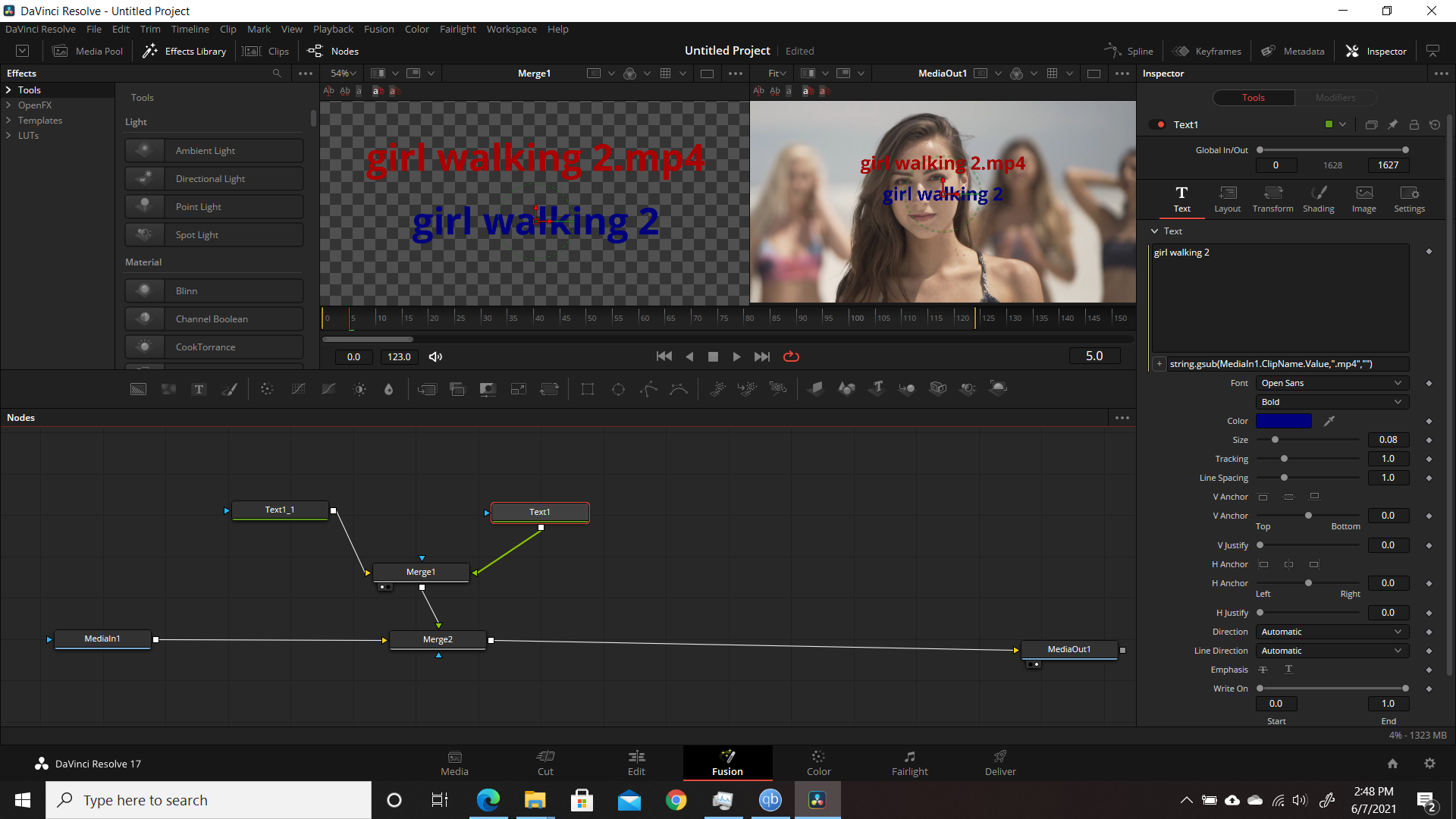Go to the Color page
Screen dimensions: 1456x819
pyautogui.click(x=818, y=763)
